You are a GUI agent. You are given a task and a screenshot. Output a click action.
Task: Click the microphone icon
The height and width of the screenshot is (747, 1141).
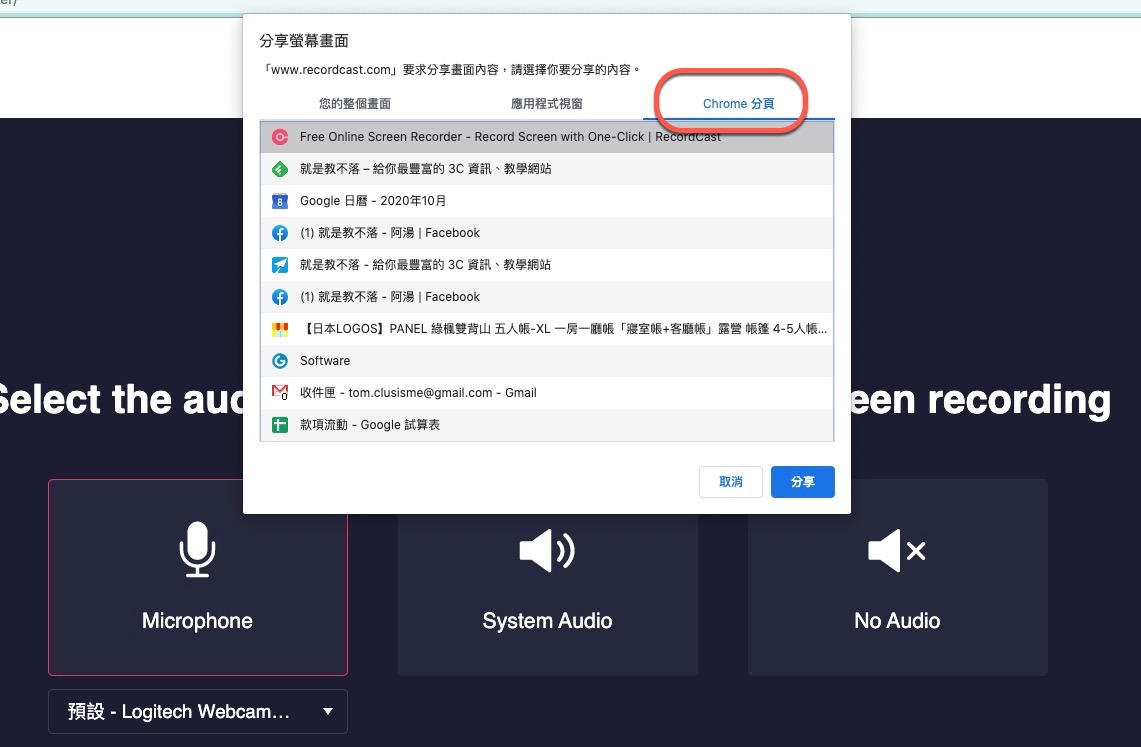click(197, 550)
